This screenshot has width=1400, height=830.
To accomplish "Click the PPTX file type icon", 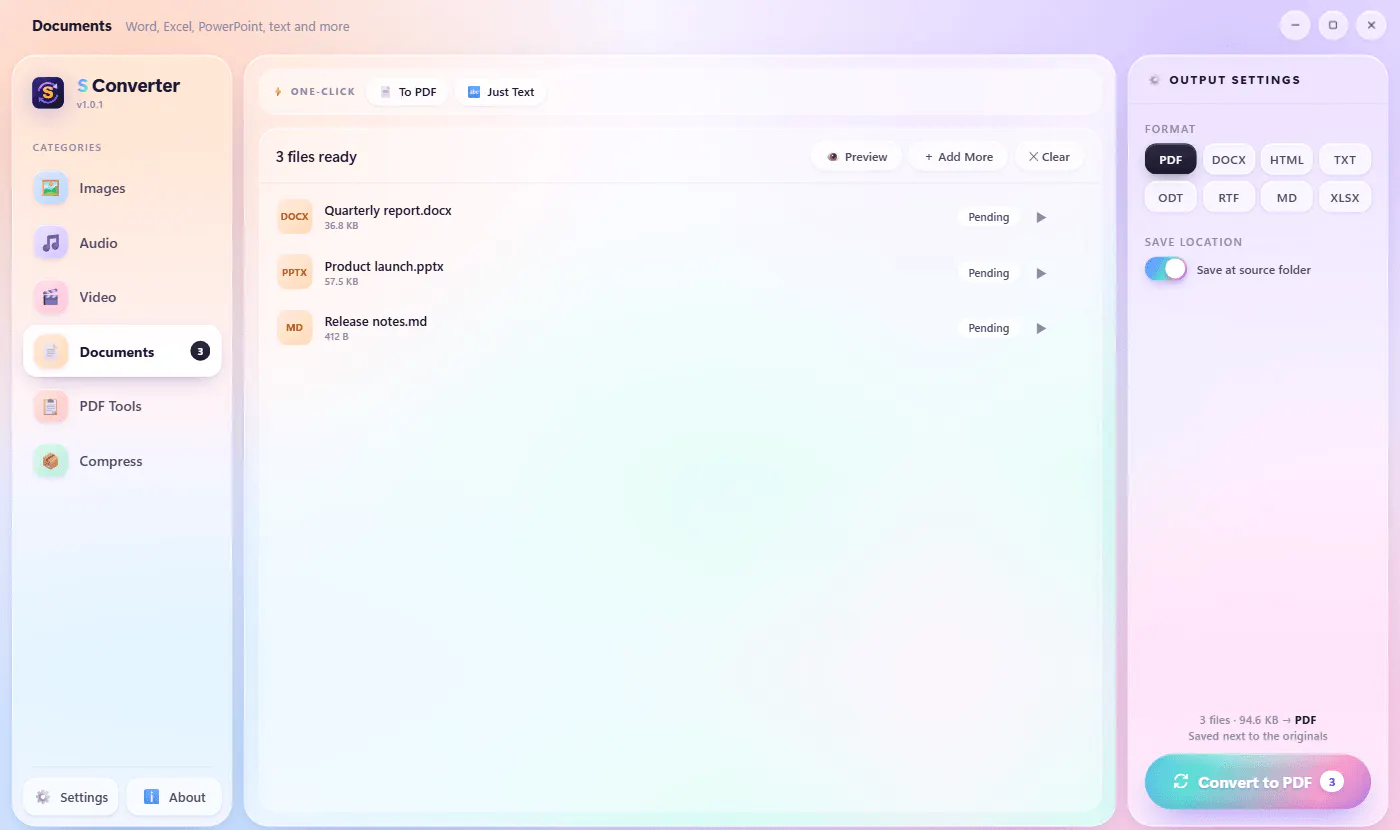I will (295, 272).
